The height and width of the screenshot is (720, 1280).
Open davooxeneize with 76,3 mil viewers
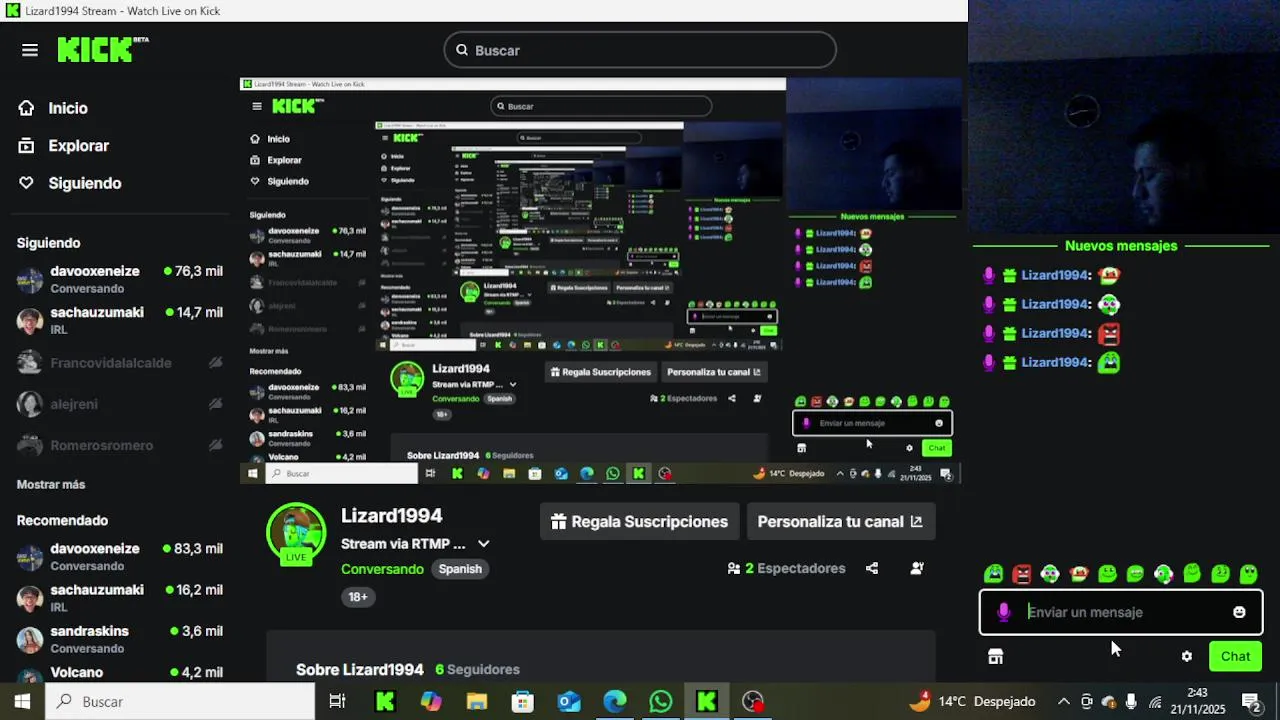[120, 279]
